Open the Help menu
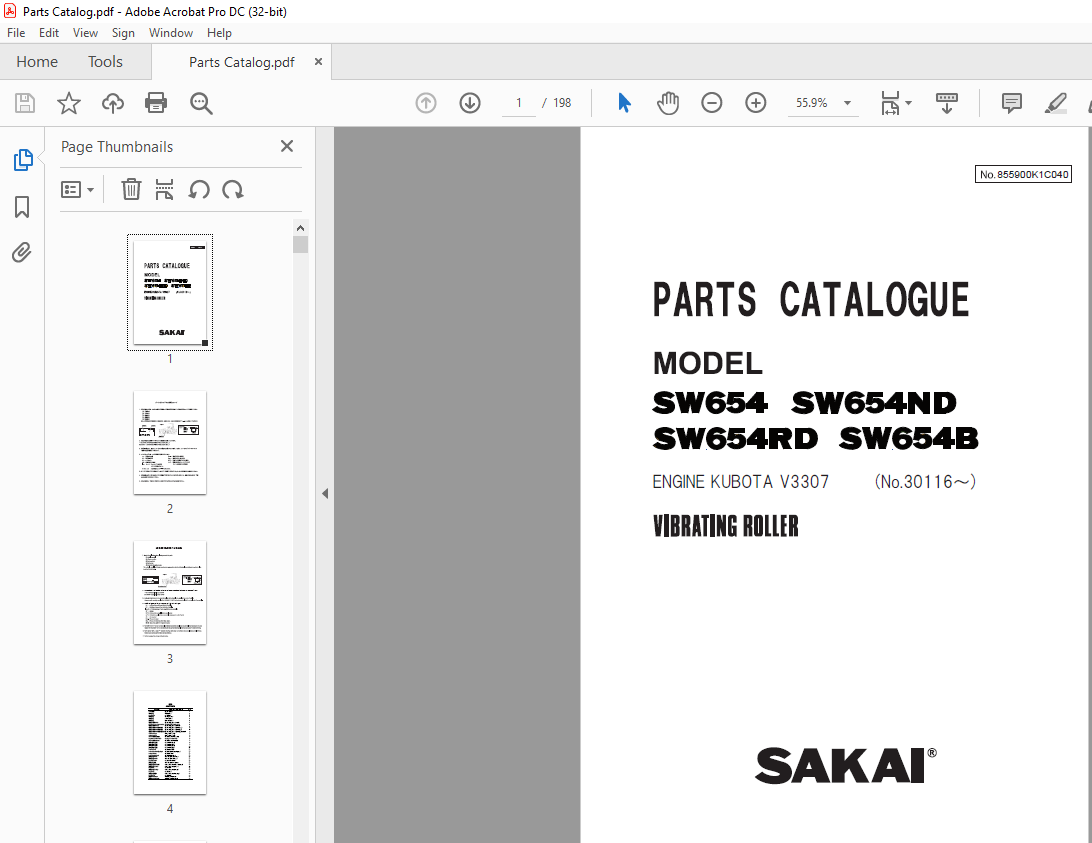The width and height of the screenshot is (1092, 843). pyautogui.click(x=219, y=33)
